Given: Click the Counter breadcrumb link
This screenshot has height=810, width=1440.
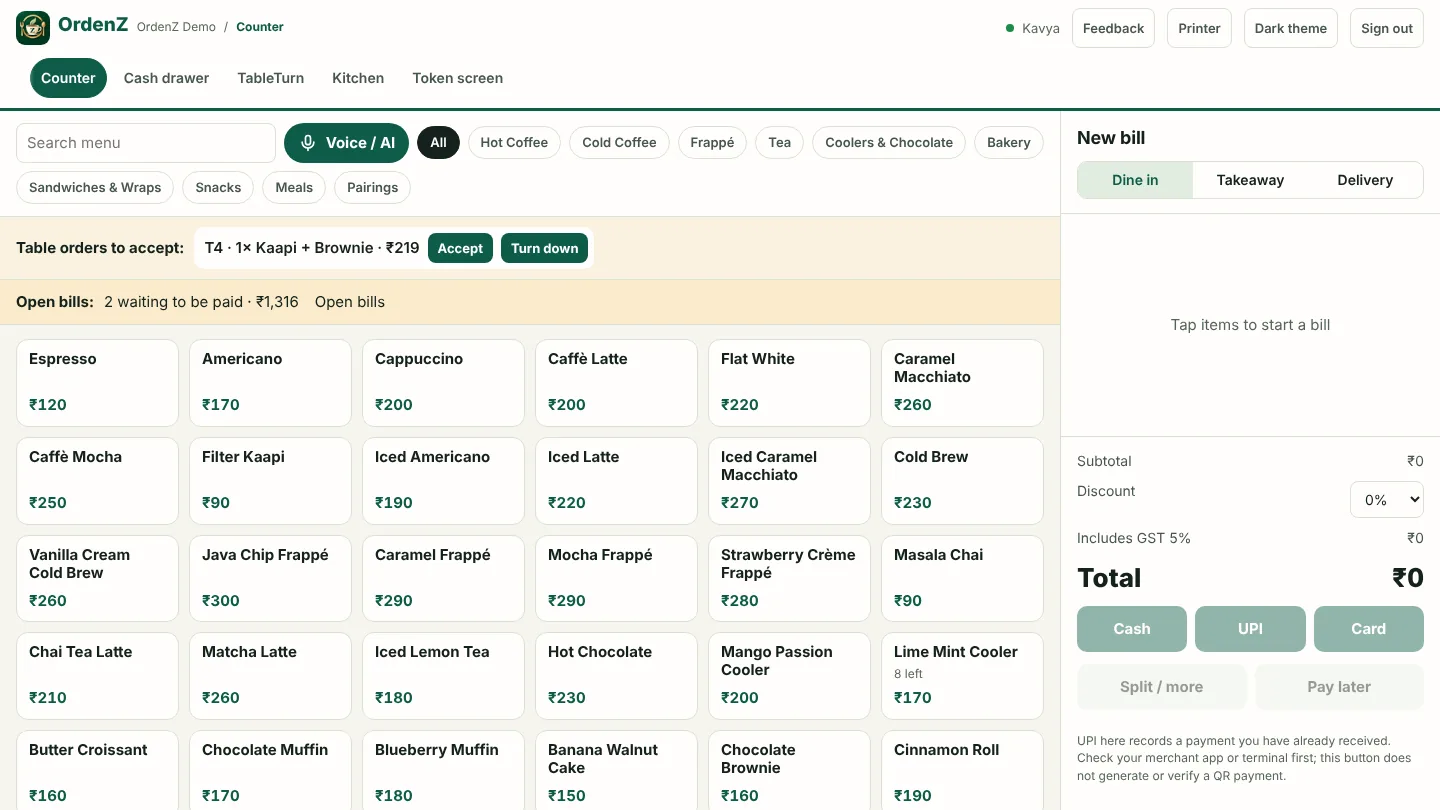Looking at the screenshot, I should (260, 27).
